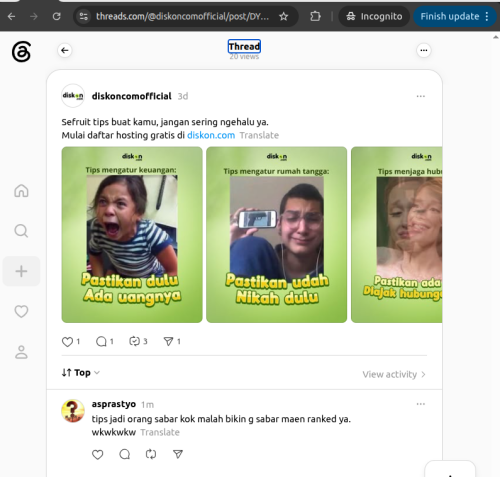
Task: Open the Activity heart in sidebar
Action: [x=21, y=311]
